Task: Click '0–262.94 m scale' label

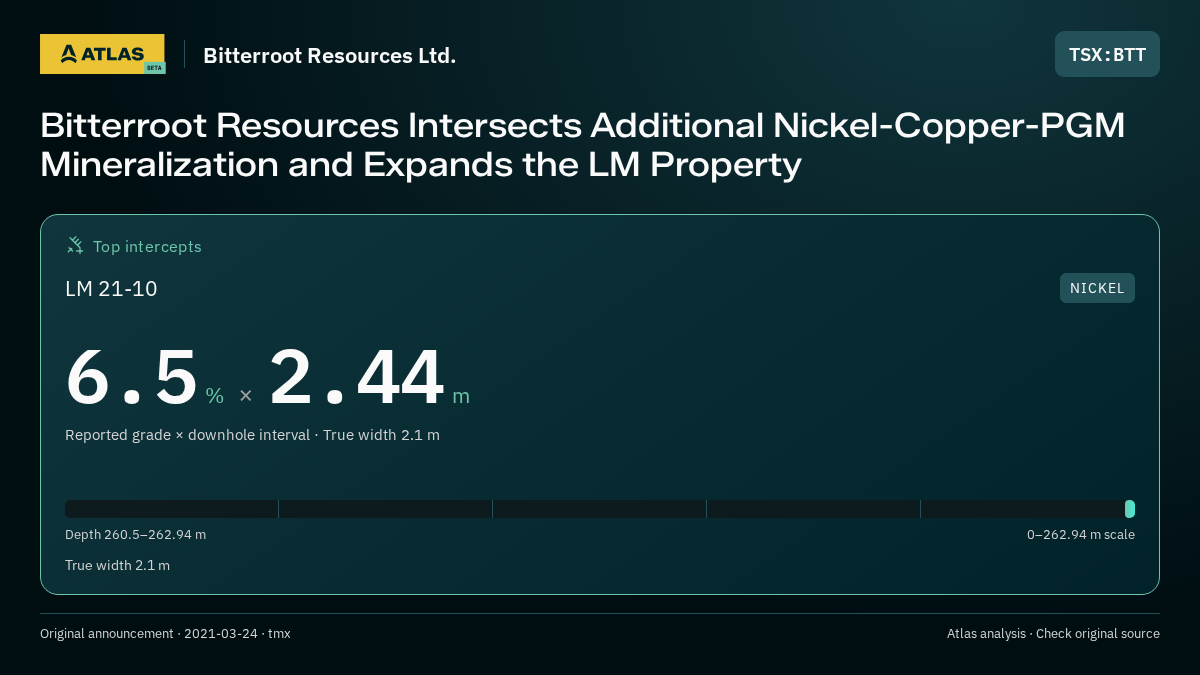Action: click(x=1081, y=535)
